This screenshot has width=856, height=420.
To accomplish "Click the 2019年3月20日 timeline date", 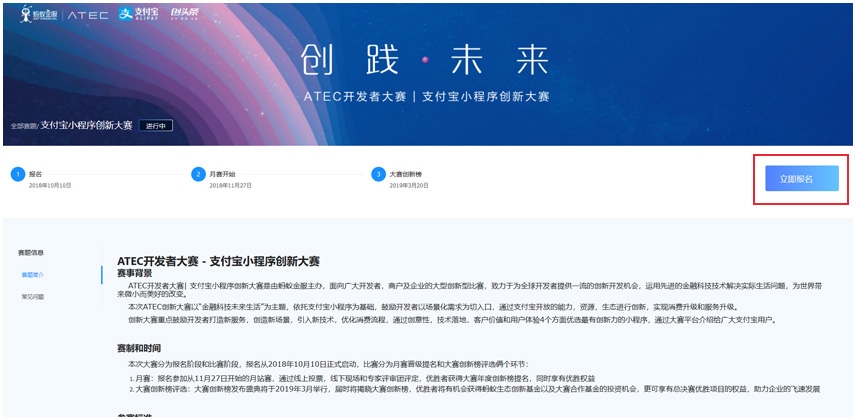I will pyautogui.click(x=410, y=185).
